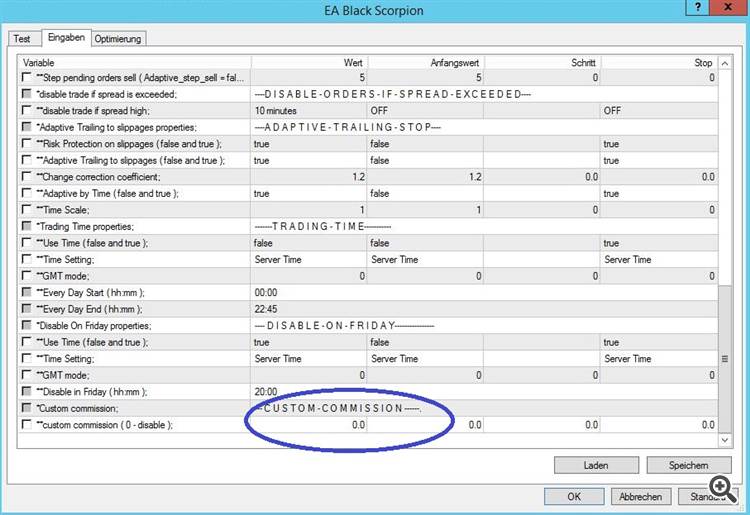Select the Eingaben tab
Screen dimensions: 750x515
pos(66,37)
